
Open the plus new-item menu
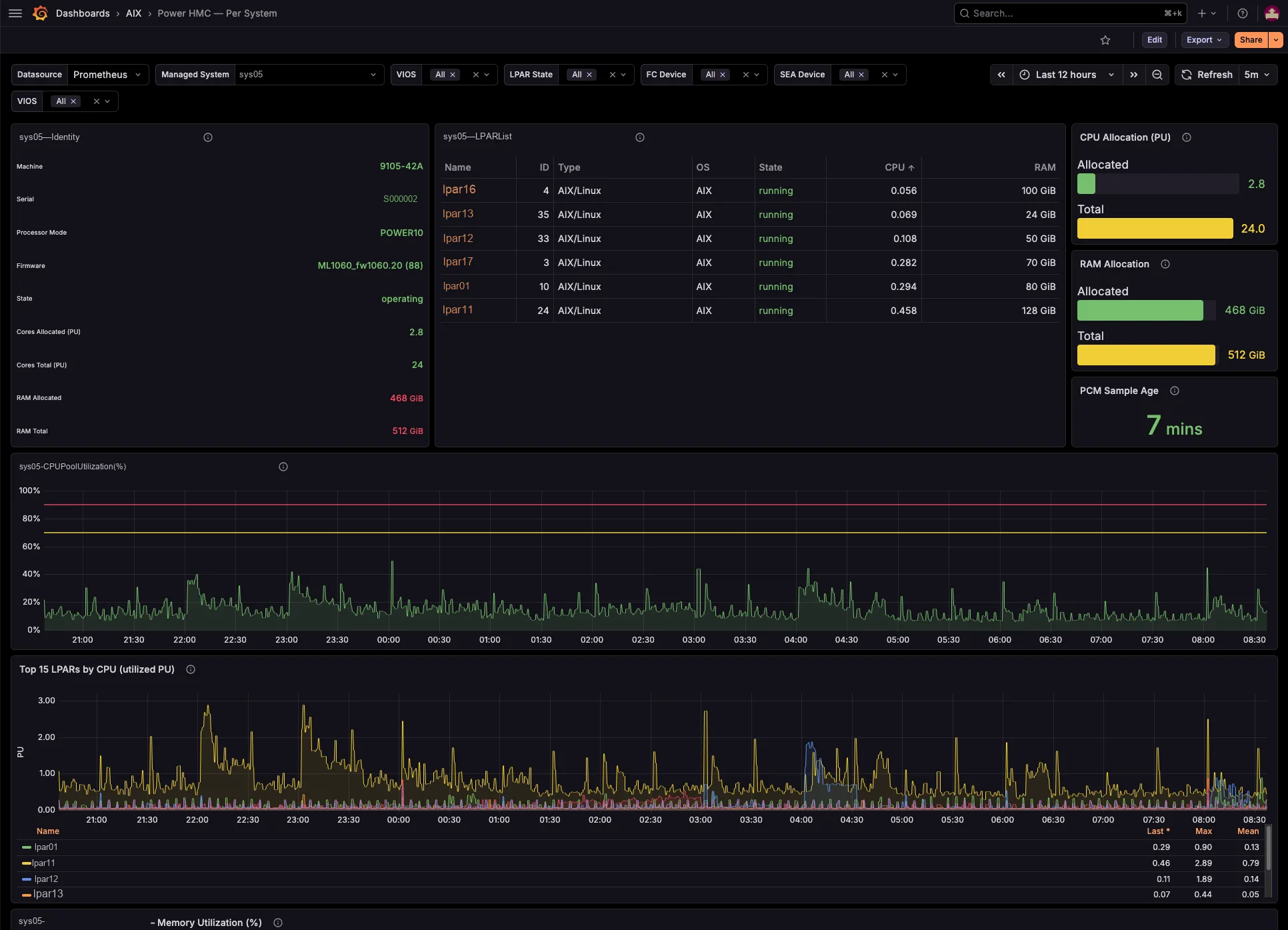pyautogui.click(x=1207, y=13)
